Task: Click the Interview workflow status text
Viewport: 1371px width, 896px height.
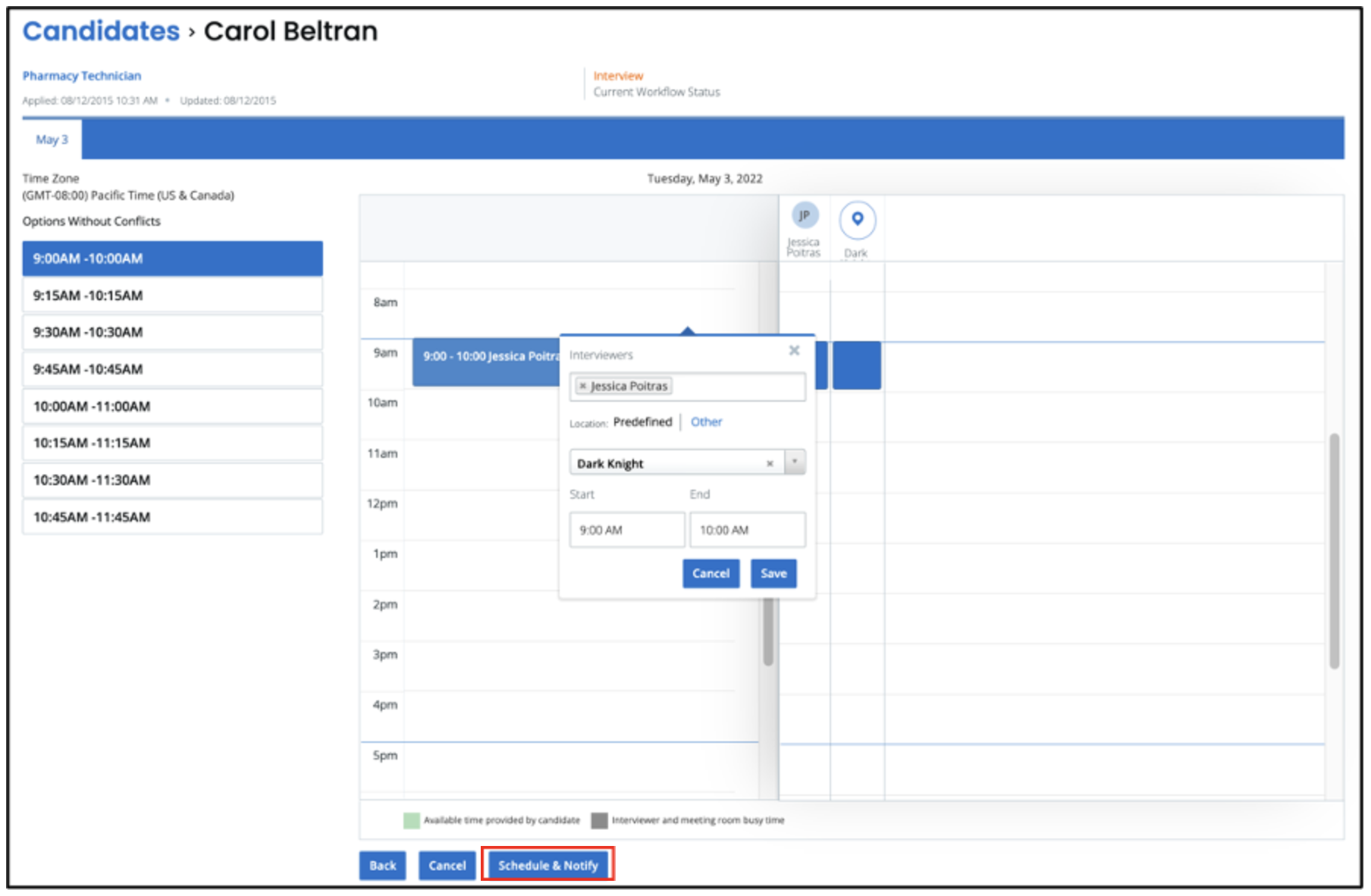Action: click(618, 76)
